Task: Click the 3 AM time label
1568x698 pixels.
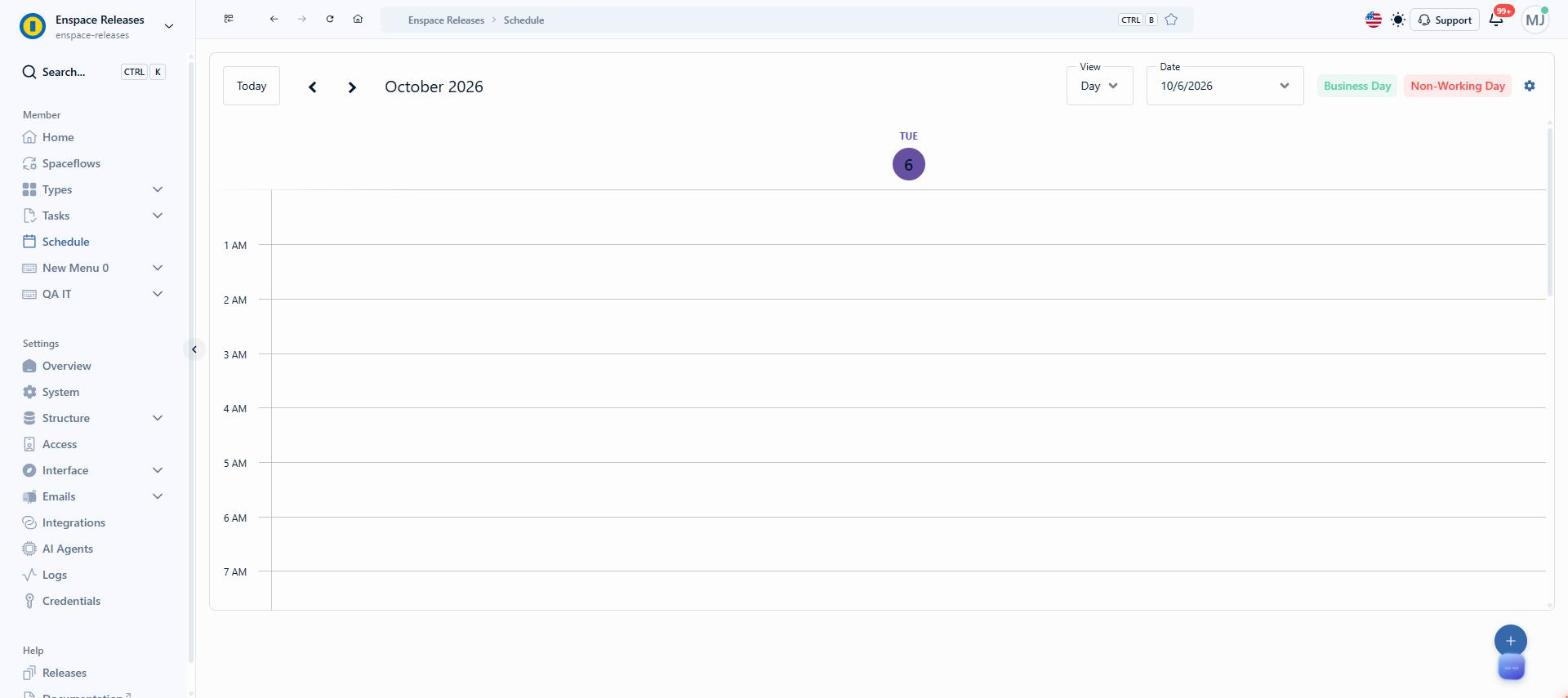Action: [x=235, y=354]
